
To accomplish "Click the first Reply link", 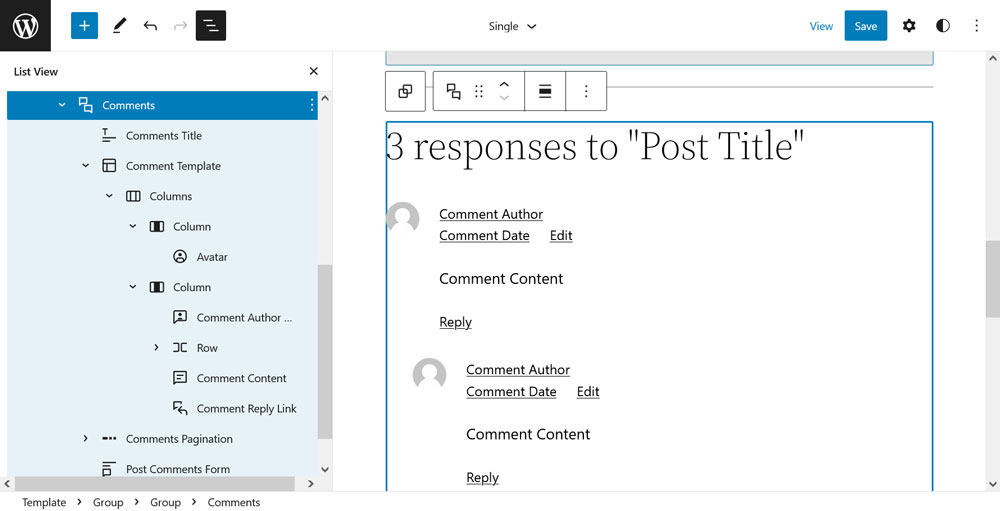I will point(455,322).
